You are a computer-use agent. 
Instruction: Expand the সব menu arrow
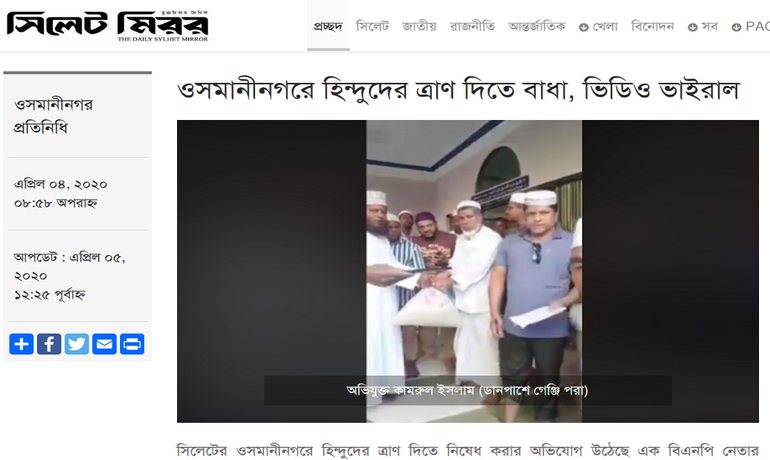point(692,27)
